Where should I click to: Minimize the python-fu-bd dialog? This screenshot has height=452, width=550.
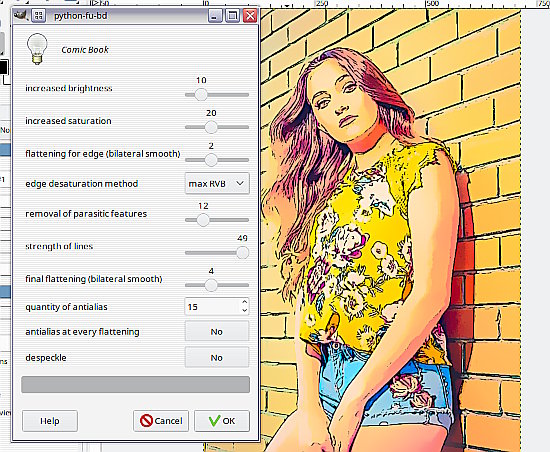click(215, 16)
